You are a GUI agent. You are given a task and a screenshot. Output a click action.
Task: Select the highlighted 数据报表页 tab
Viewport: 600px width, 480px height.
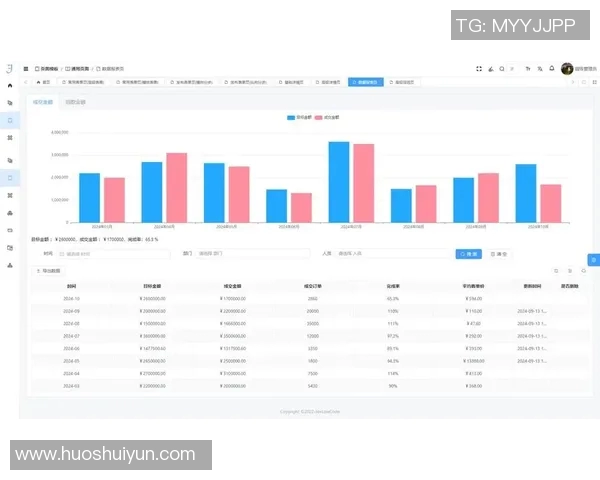(365, 82)
